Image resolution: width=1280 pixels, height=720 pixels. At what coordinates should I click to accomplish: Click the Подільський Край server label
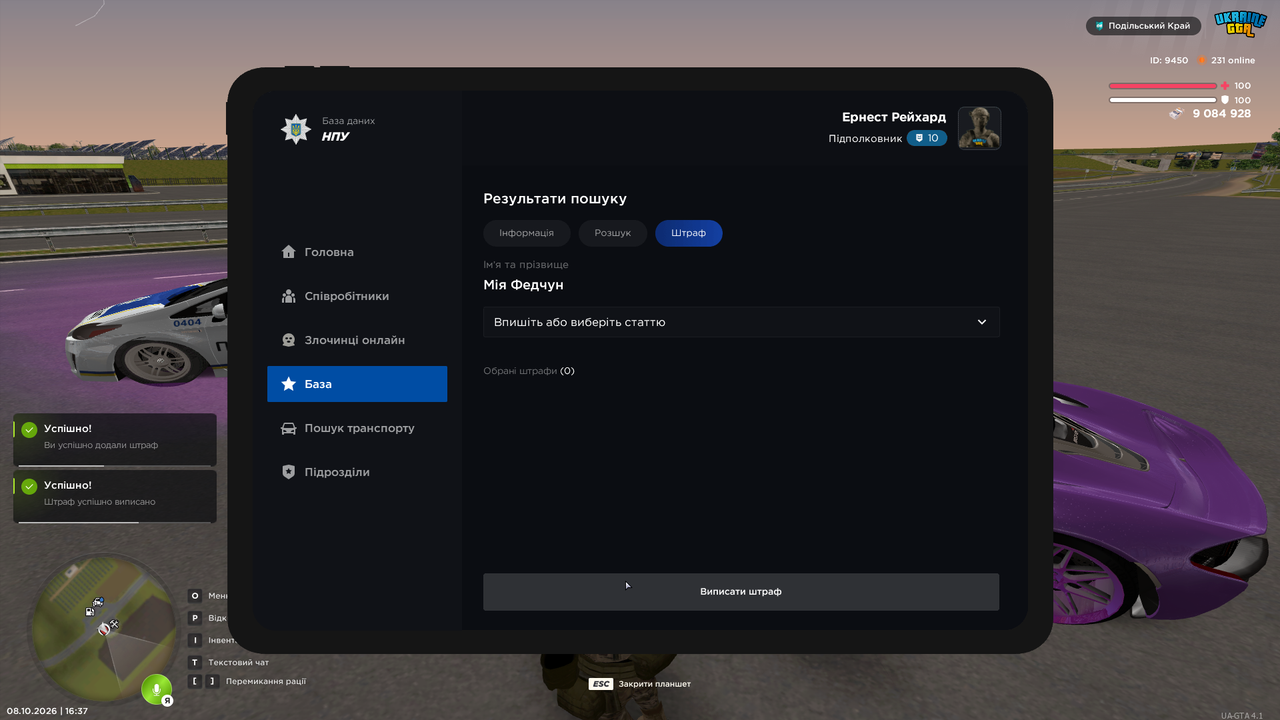(1144, 26)
